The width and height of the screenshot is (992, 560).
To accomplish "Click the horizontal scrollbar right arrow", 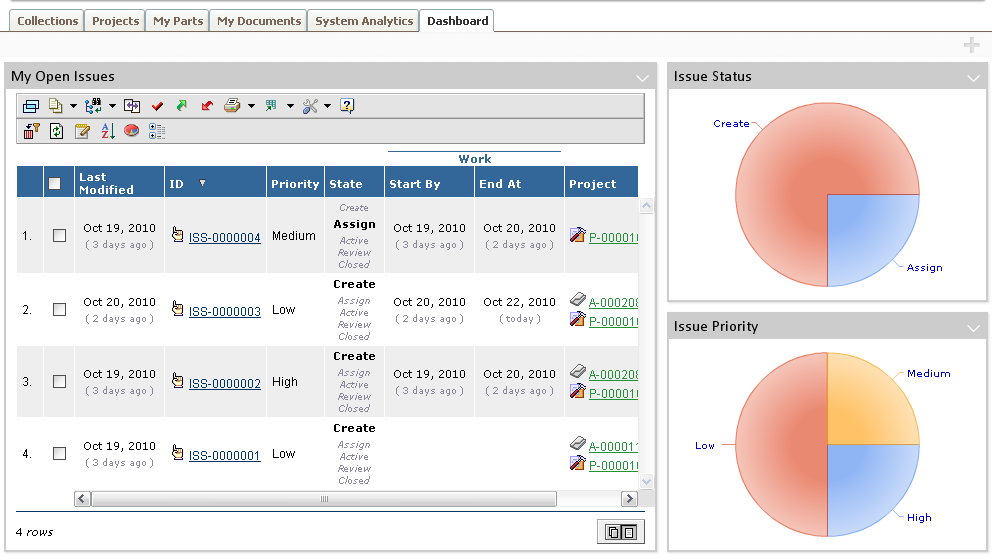I will click(x=629, y=498).
